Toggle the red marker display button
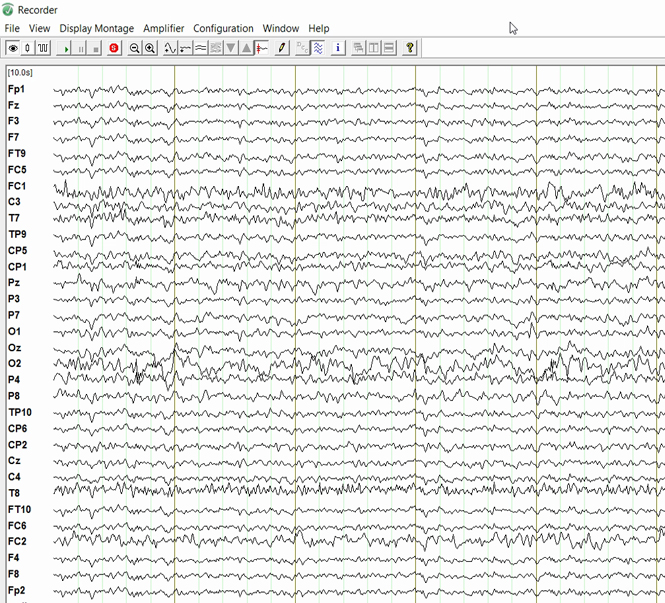Image resolution: width=665 pixels, height=603 pixels. (x=262, y=48)
